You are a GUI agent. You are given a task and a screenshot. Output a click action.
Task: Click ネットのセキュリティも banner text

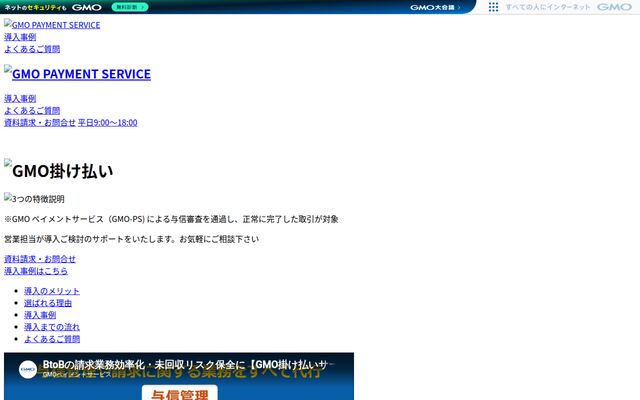pyautogui.click(x=35, y=7)
